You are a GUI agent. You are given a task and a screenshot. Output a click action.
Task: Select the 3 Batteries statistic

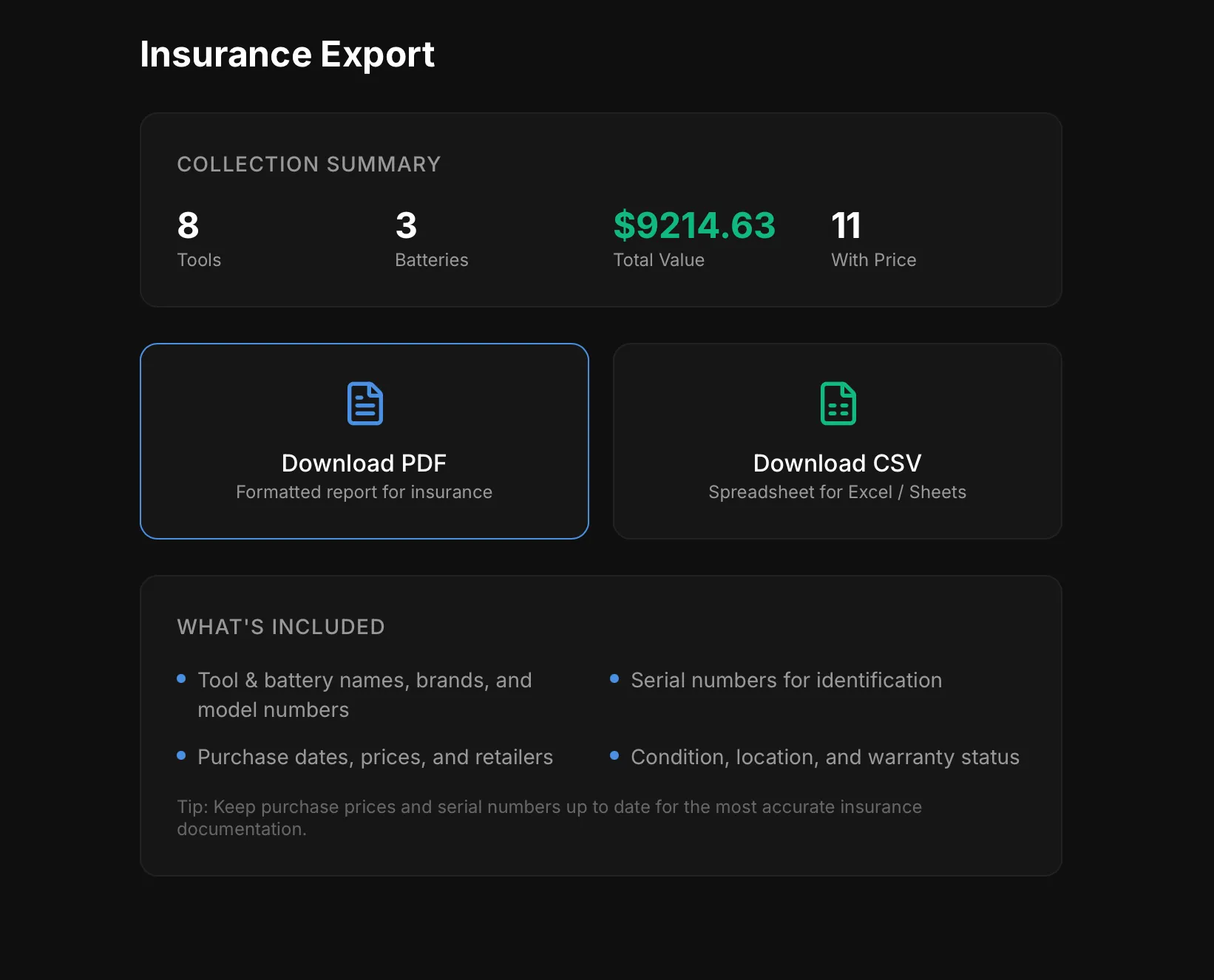pyautogui.click(x=431, y=238)
